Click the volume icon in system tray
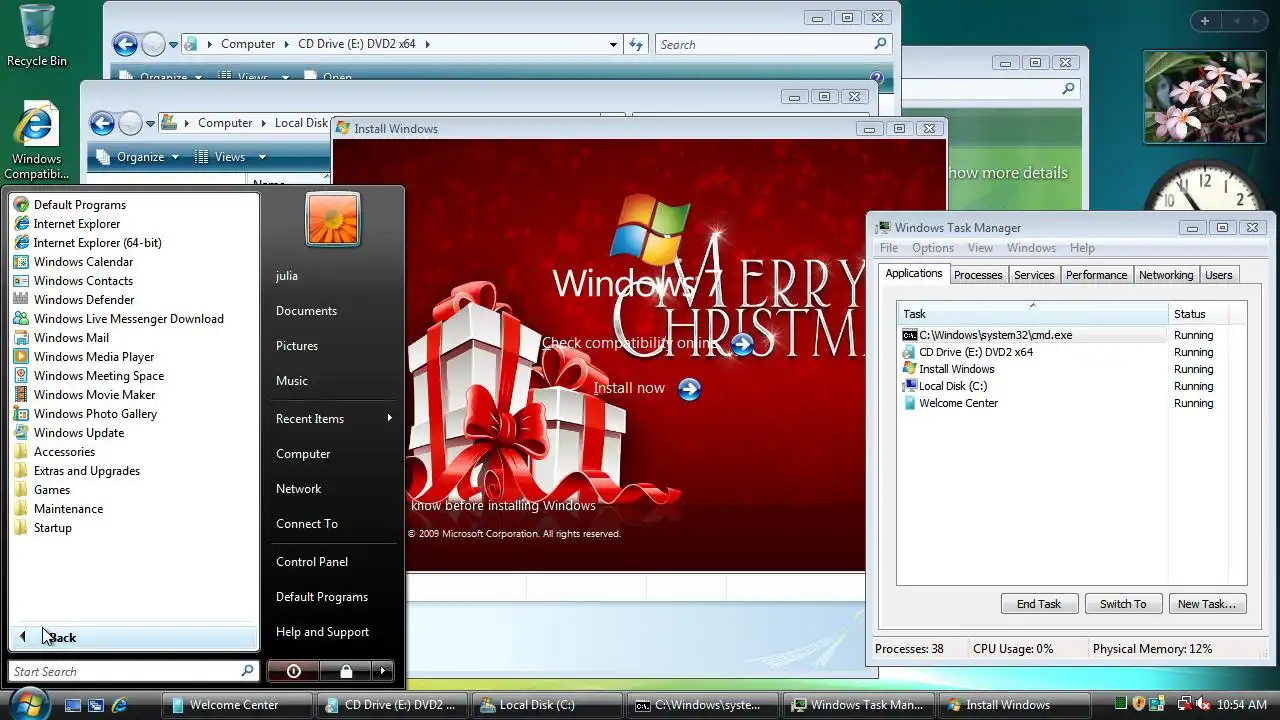Viewport: 1280px width, 720px height. [1203, 704]
